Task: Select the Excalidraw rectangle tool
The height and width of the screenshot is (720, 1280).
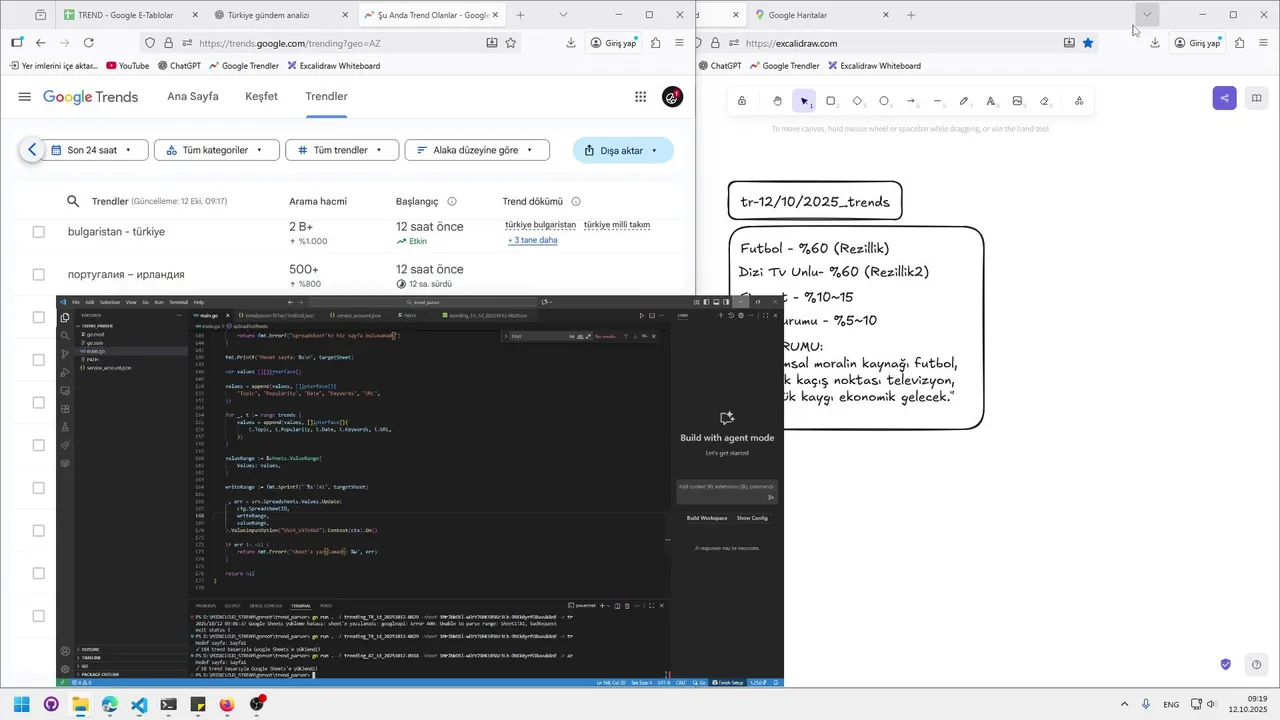Action: tap(831, 101)
